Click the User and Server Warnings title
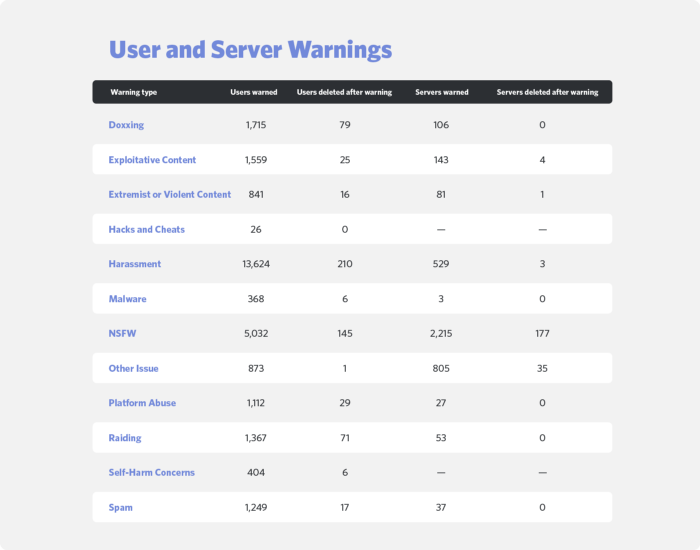This screenshot has width=700, height=550. (x=250, y=50)
